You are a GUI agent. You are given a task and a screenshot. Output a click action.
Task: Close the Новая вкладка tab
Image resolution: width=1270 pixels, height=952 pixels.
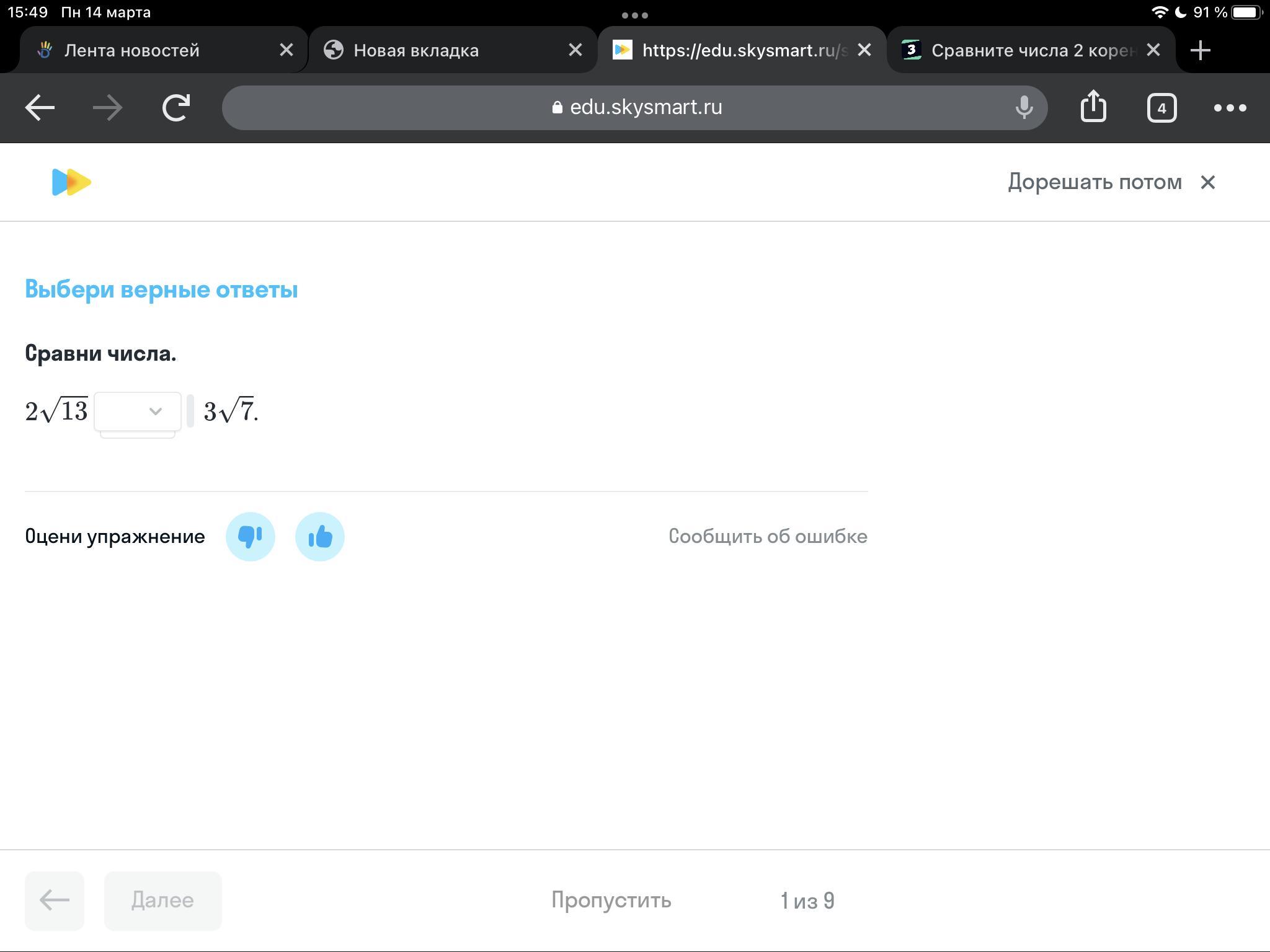575,50
